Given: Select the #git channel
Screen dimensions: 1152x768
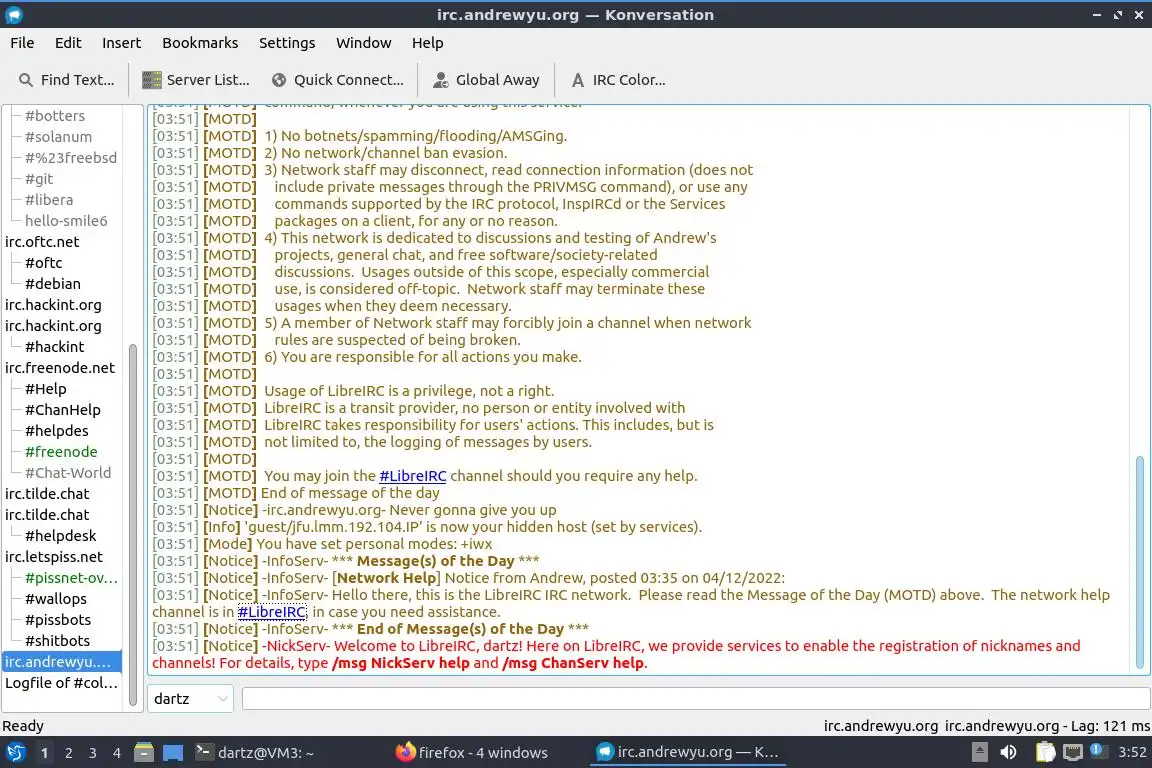Looking at the screenshot, I should (39, 179).
